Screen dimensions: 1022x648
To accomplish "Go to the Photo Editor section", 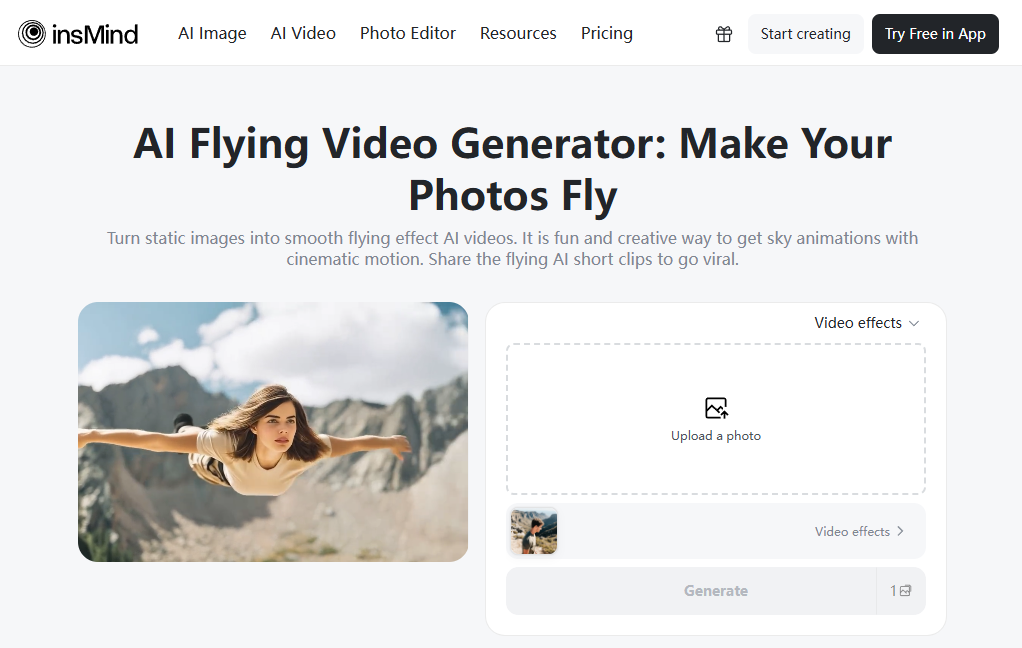I will [408, 33].
